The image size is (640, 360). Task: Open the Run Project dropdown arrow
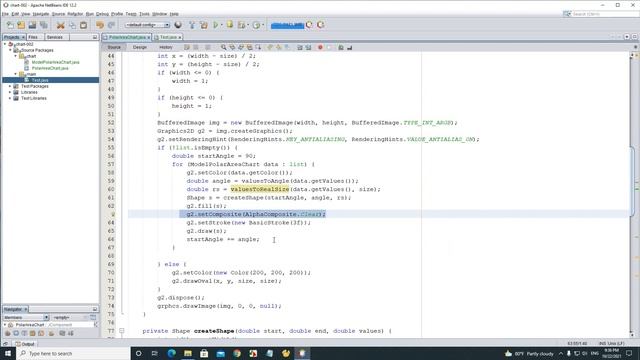[222, 25]
